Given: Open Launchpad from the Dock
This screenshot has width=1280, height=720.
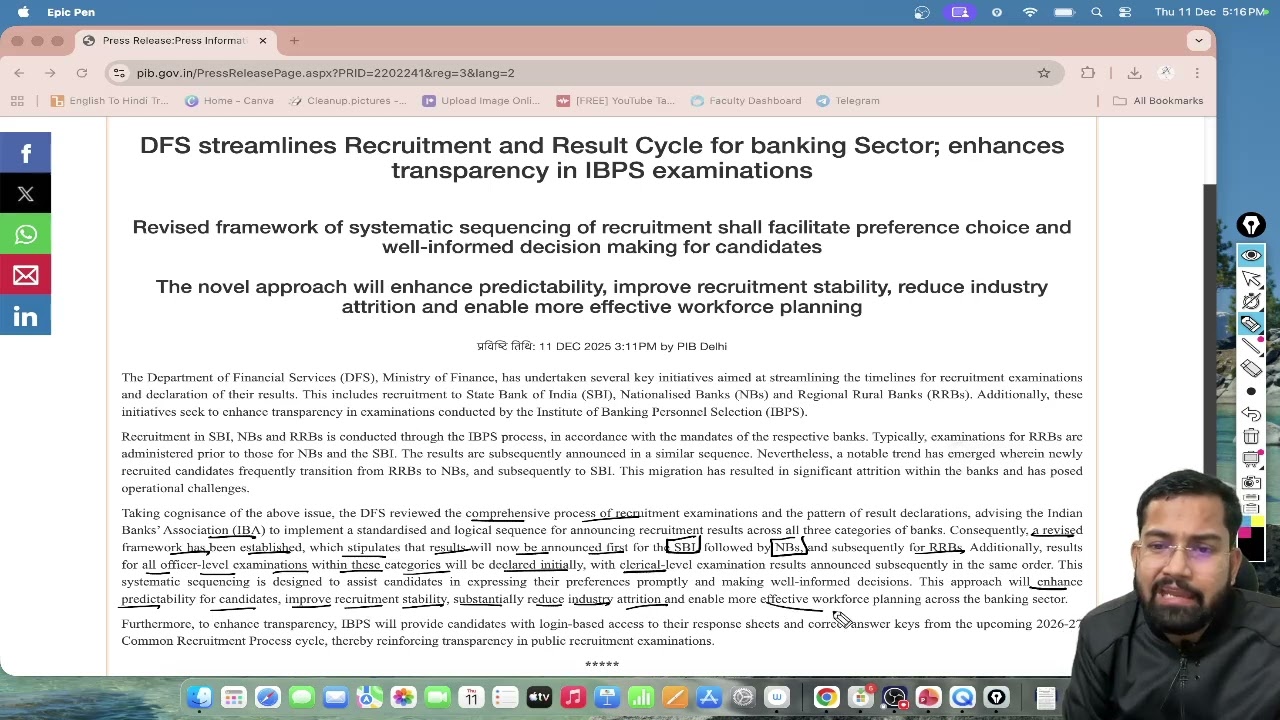Looking at the screenshot, I should [x=234, y=697].
